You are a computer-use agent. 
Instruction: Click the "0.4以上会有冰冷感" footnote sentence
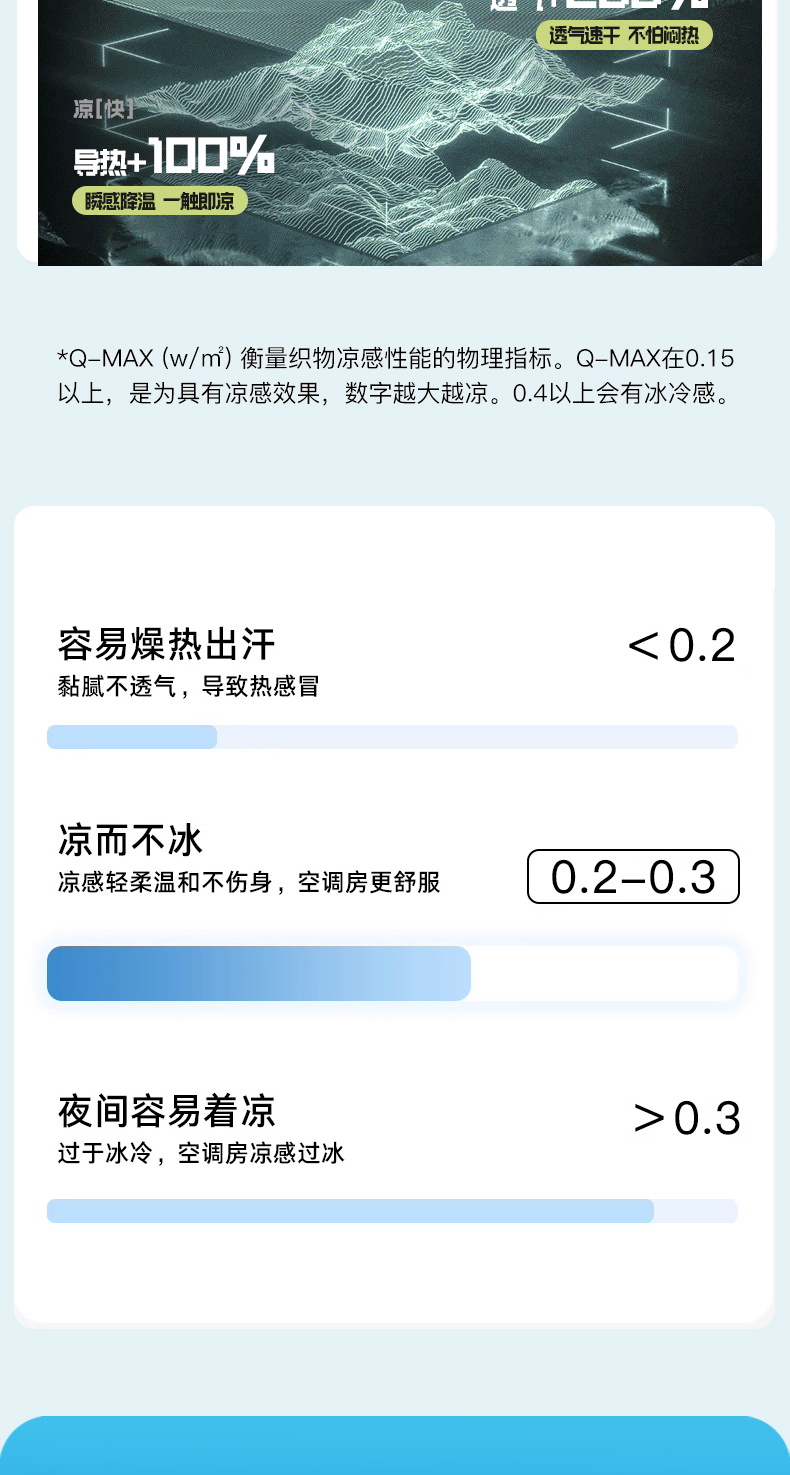click(620, 393)
